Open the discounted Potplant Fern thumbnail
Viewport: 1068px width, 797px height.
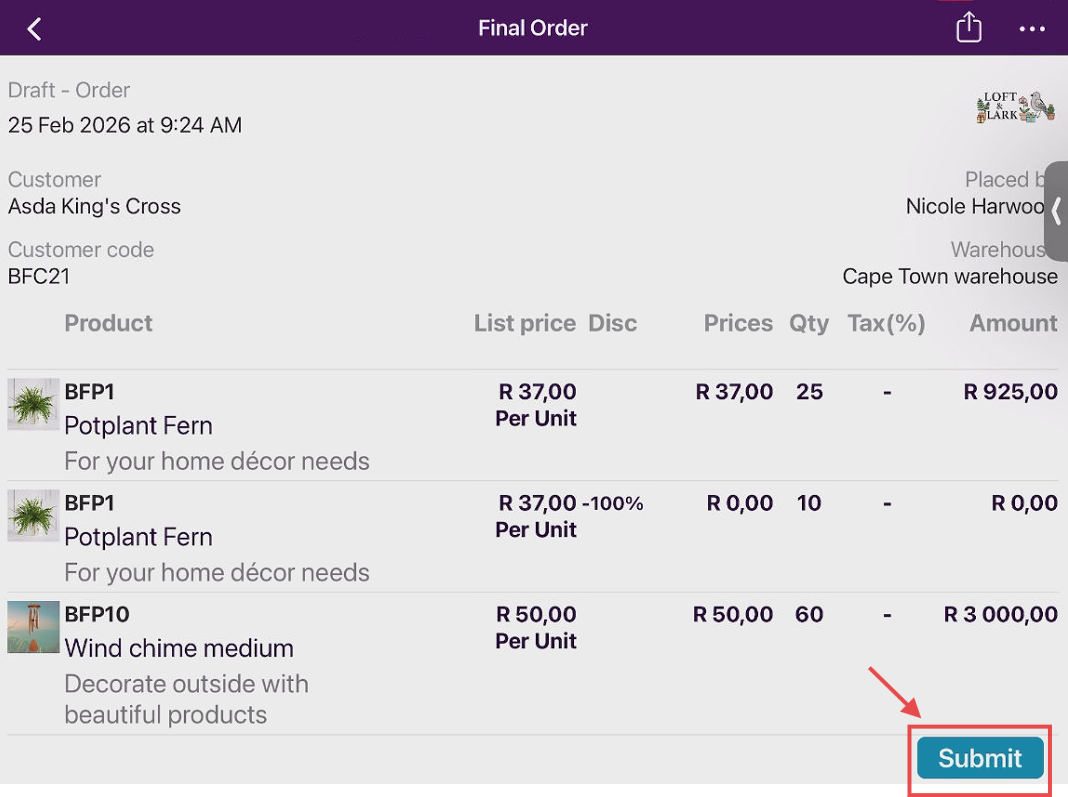33,515
